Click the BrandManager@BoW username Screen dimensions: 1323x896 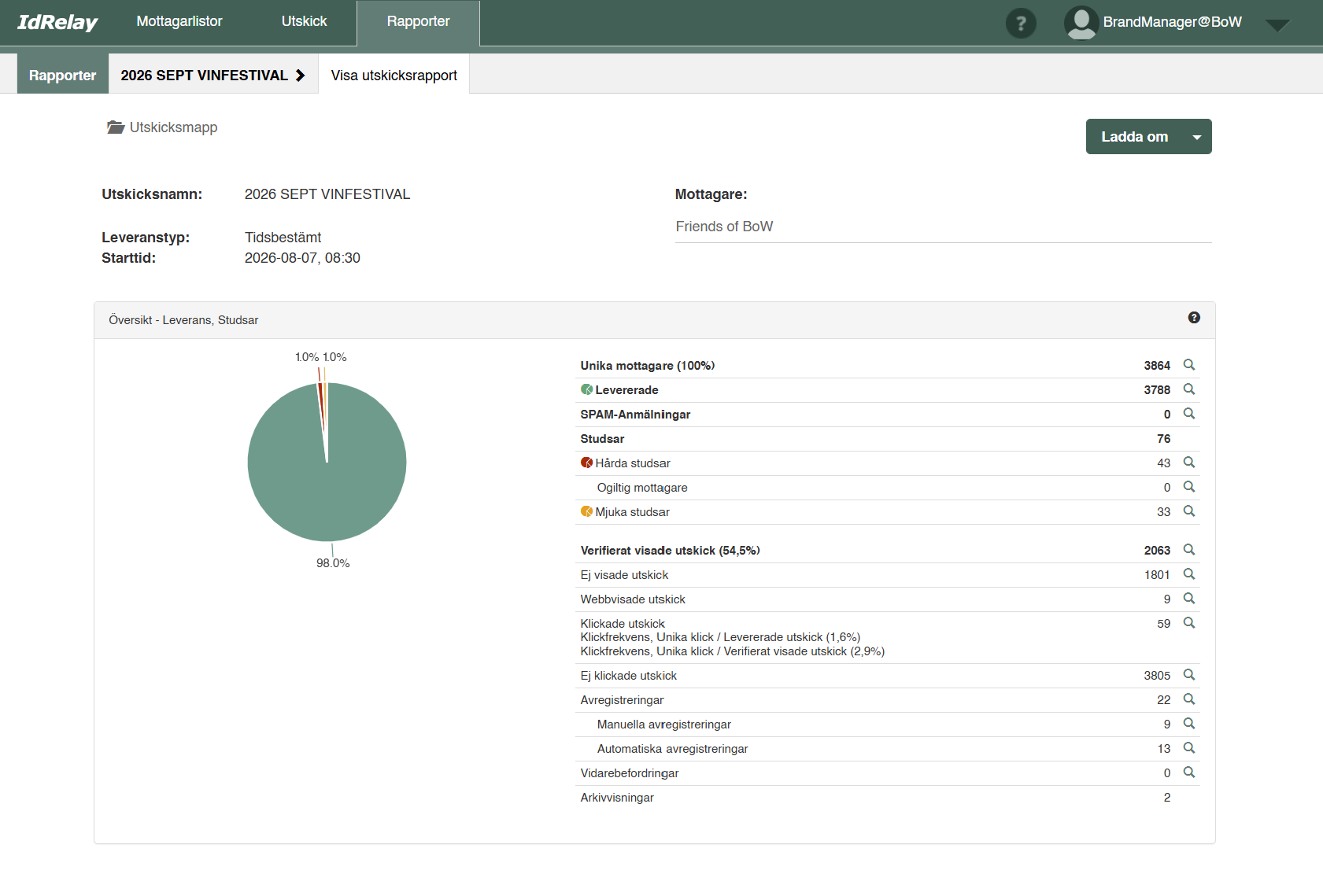(1172, 22)
